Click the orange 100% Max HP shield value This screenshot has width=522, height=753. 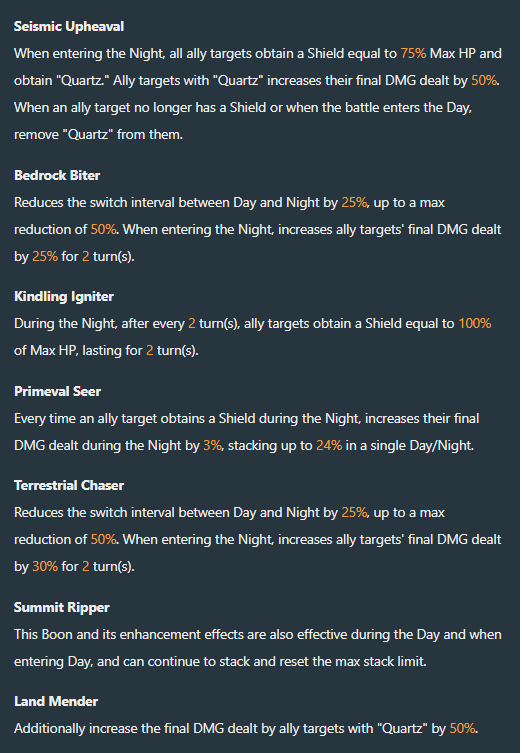coord(475,323)
